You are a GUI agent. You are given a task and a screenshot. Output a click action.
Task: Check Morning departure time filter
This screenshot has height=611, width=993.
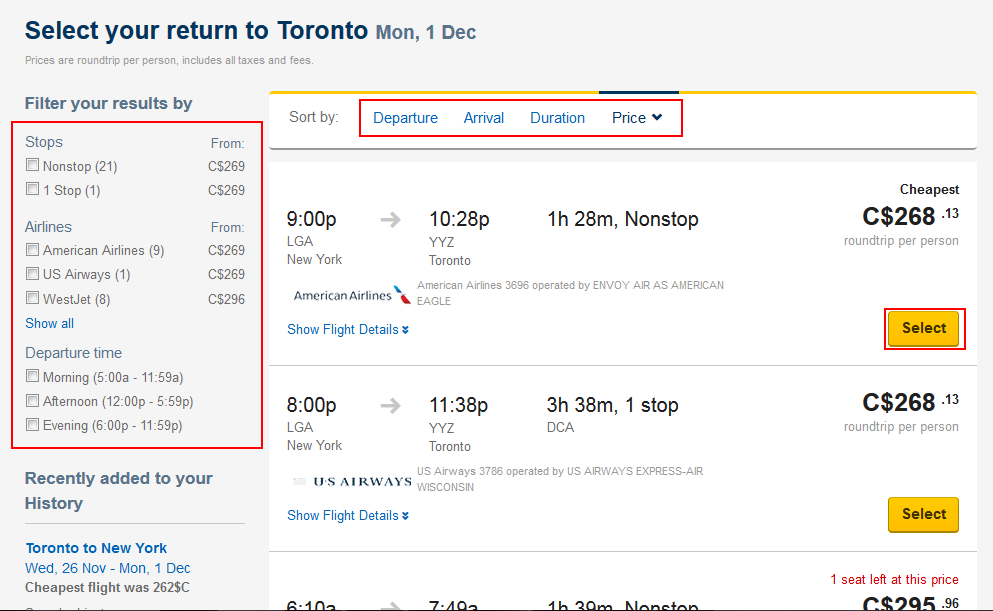[x=33, y=376]
